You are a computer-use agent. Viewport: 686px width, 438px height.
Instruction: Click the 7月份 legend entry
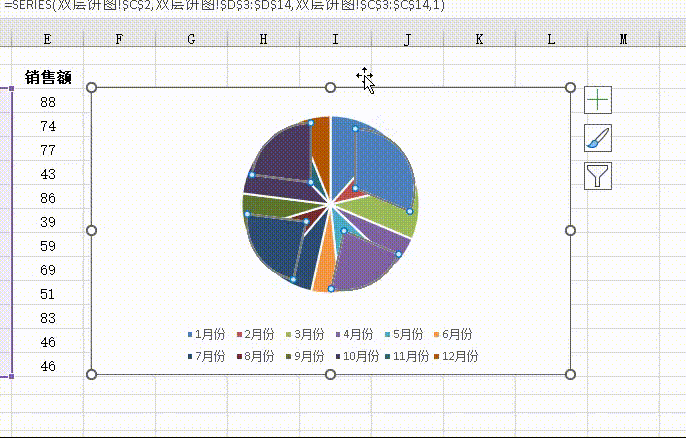pos(206,356)
